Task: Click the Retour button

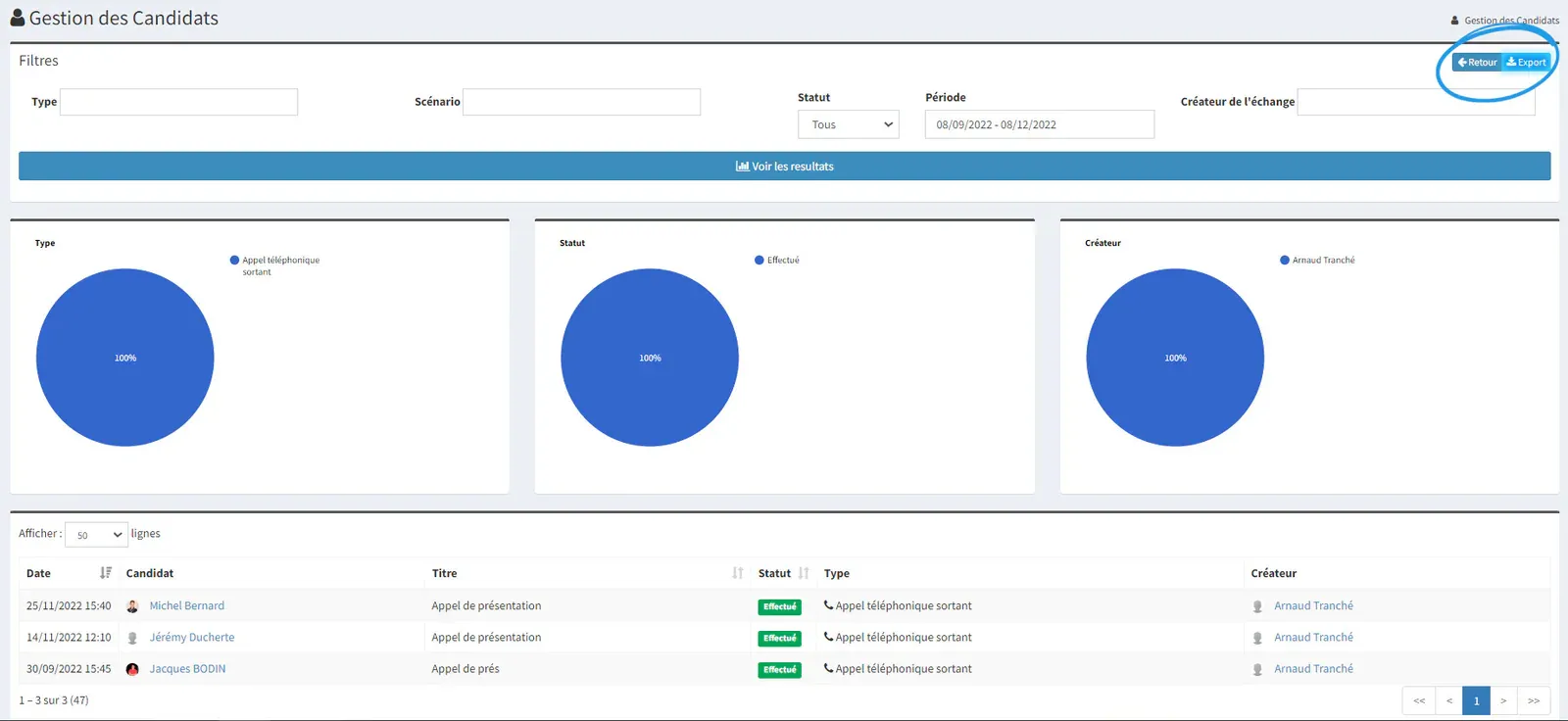Action: coord(1477,62)
